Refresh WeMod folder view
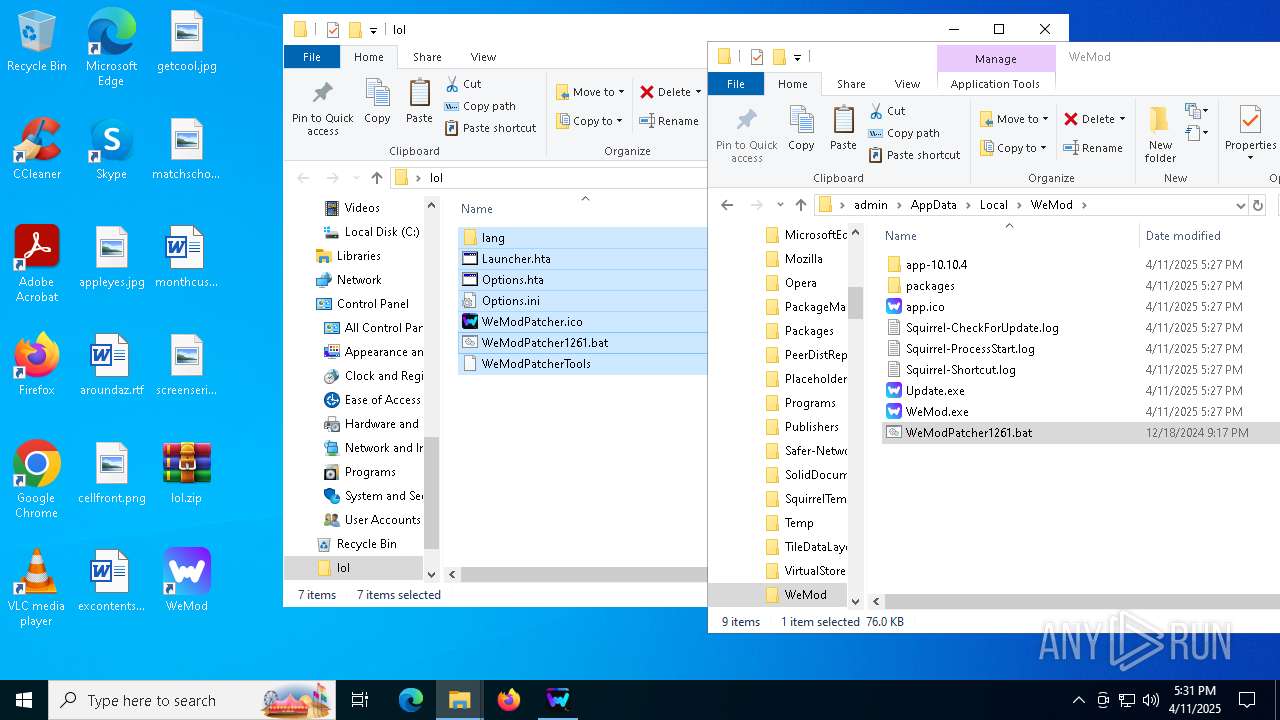This screenshot has height=720, width=1280. [1258, 205]
